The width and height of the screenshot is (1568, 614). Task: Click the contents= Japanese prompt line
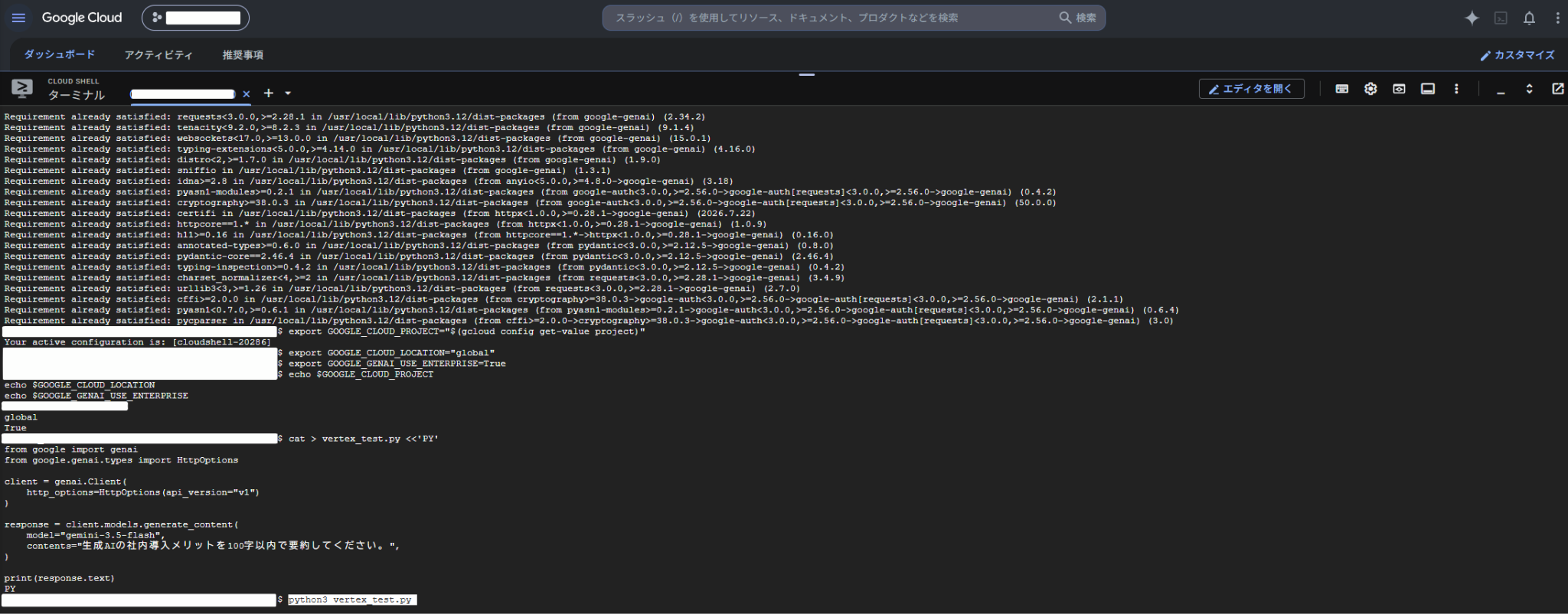pyautogui.click(x=213, y=546)
